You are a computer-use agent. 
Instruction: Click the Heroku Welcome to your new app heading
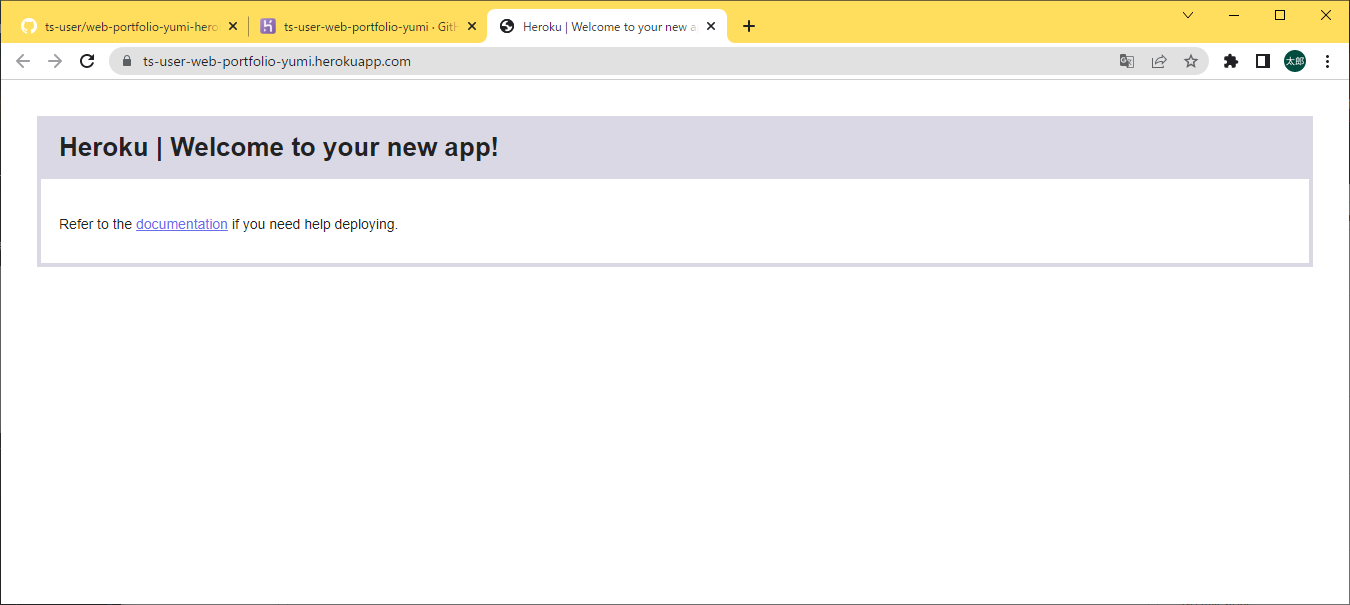pyautogui.click(x=279, y=147)
